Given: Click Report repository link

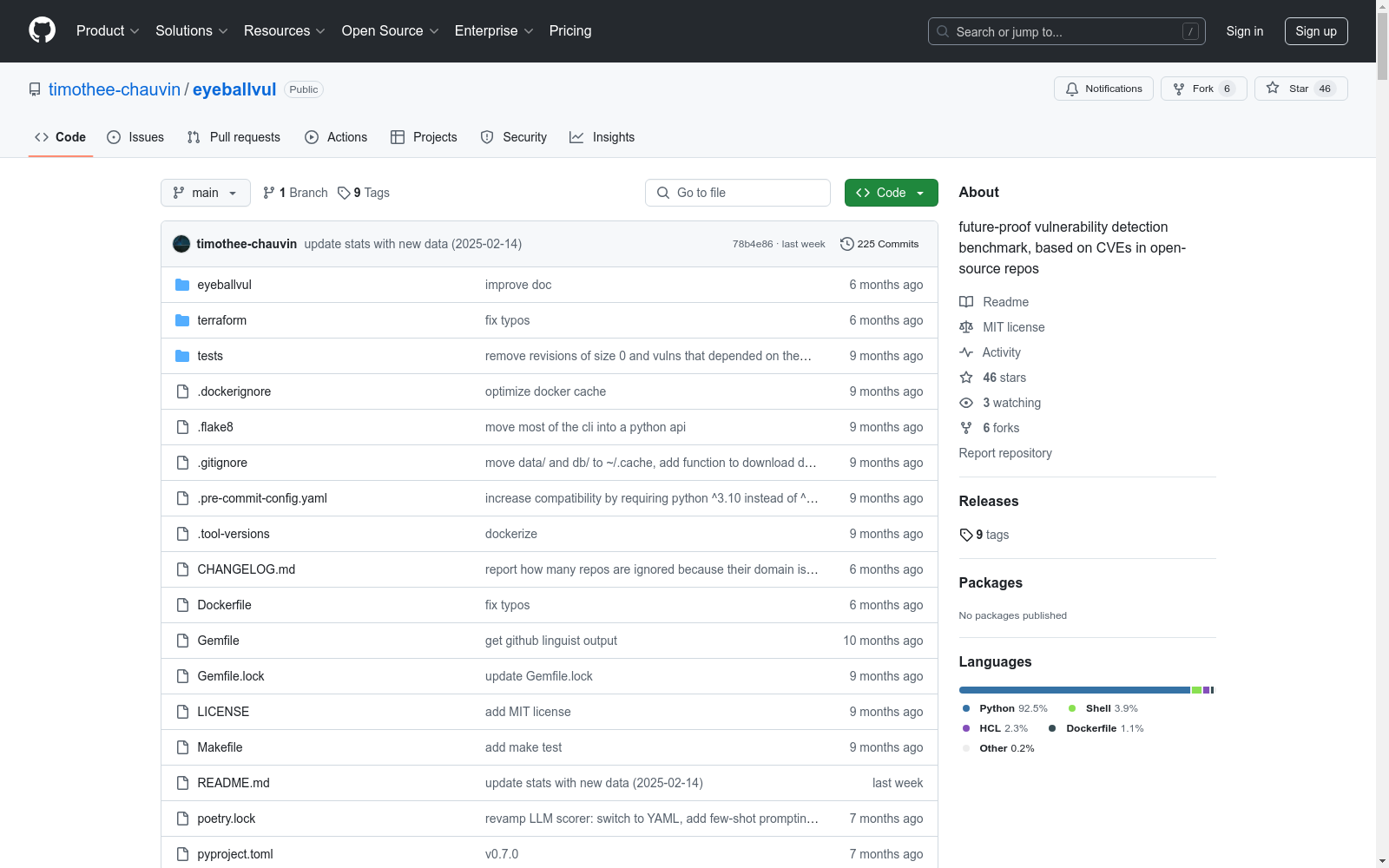Looking at the screenshot, I should click(x=1005, y=453).
